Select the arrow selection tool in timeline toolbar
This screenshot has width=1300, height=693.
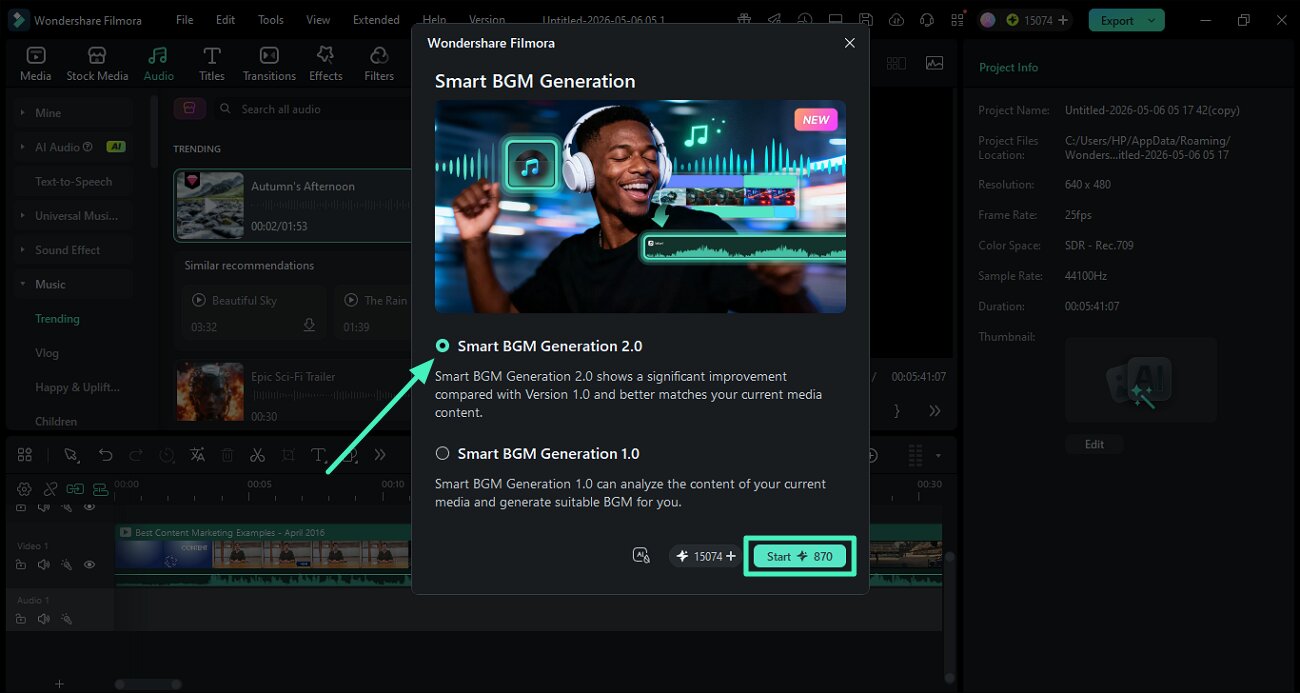click(71, 455)
